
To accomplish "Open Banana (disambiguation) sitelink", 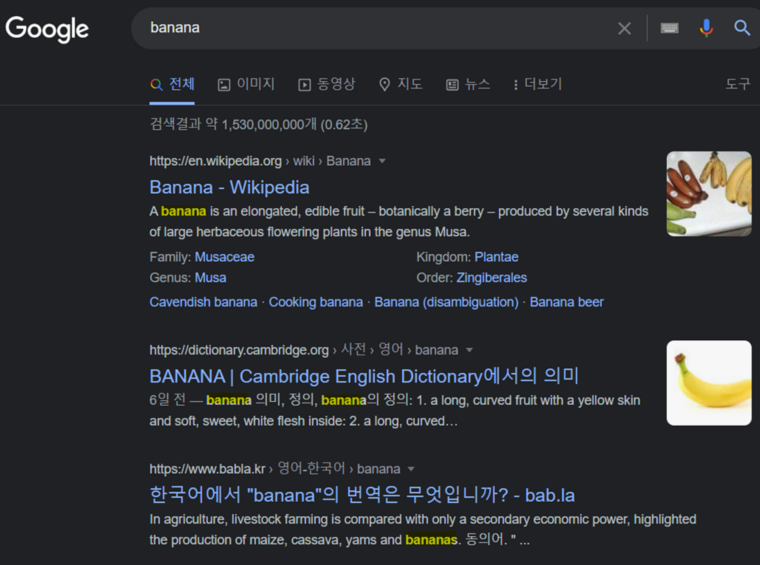I will tap(446, 302).
